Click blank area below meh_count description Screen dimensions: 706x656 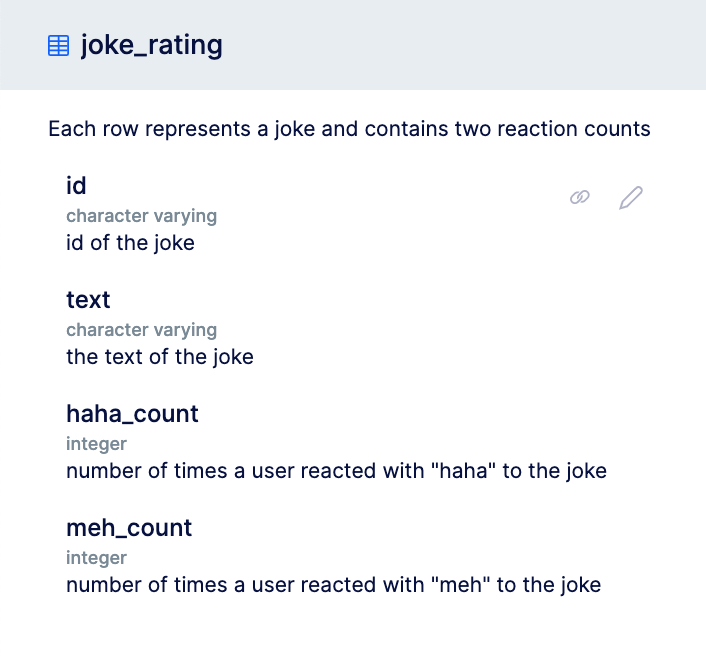353,628
